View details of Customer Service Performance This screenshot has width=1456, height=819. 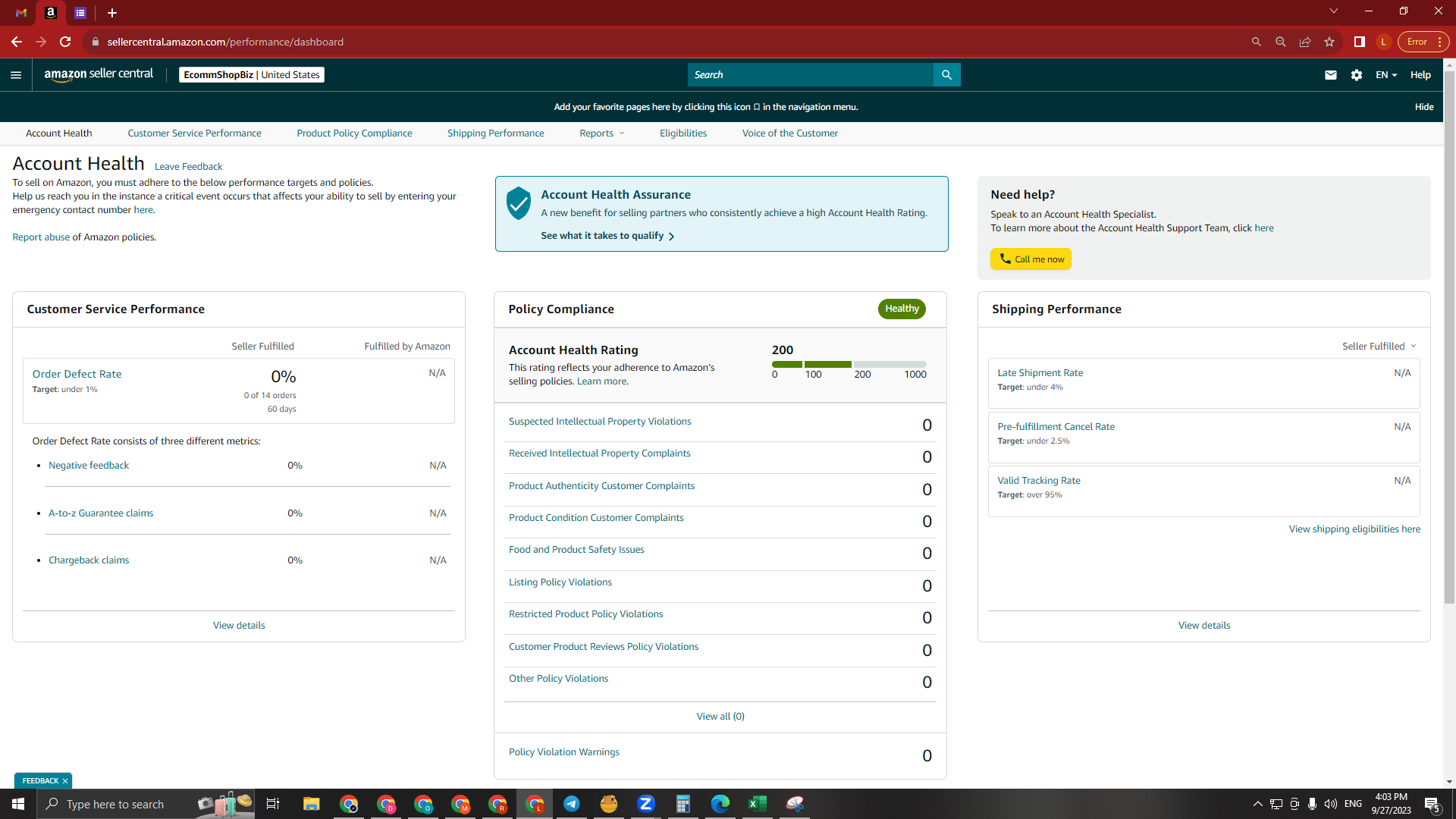[239, 626]
